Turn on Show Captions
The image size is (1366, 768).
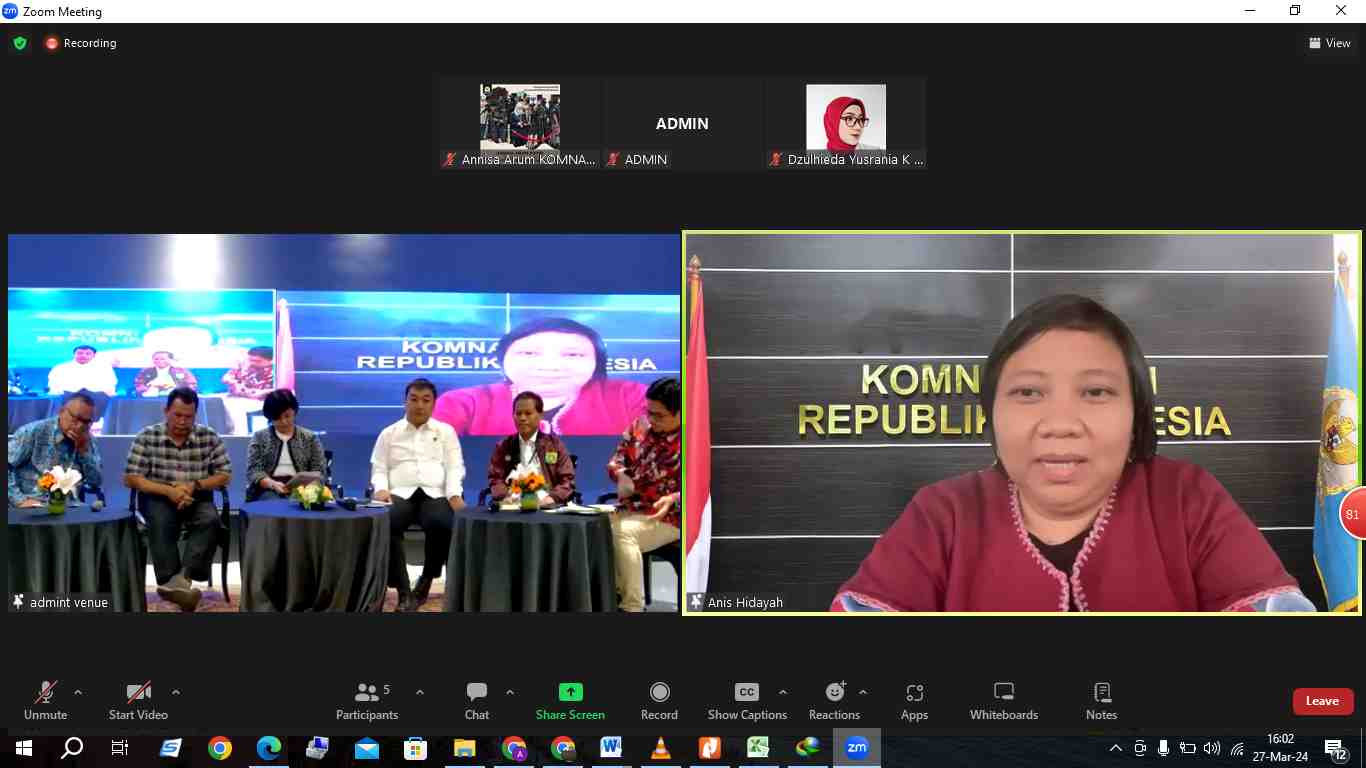coord(747,700)
